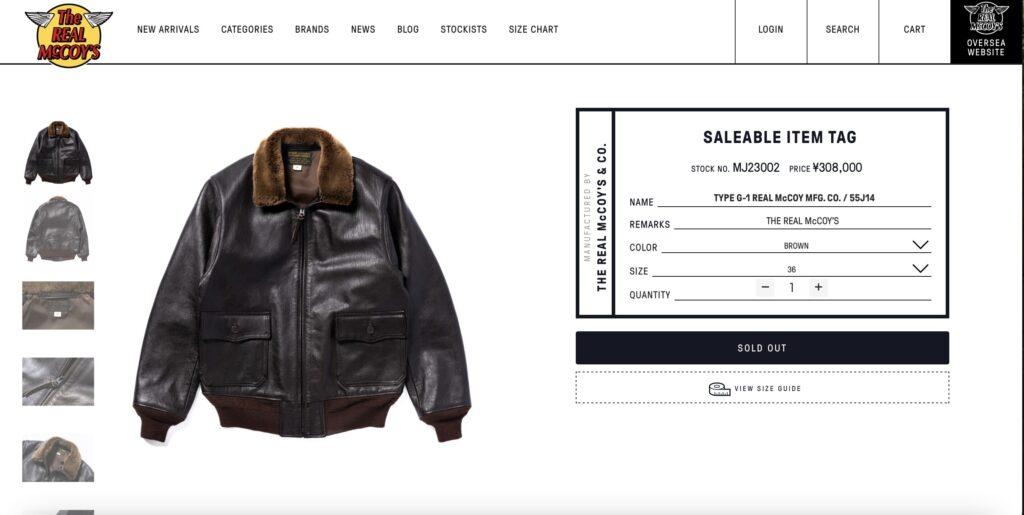Increase quantity with the plus button
This screenshot has width=1024, height=515.
coord(818,287)
